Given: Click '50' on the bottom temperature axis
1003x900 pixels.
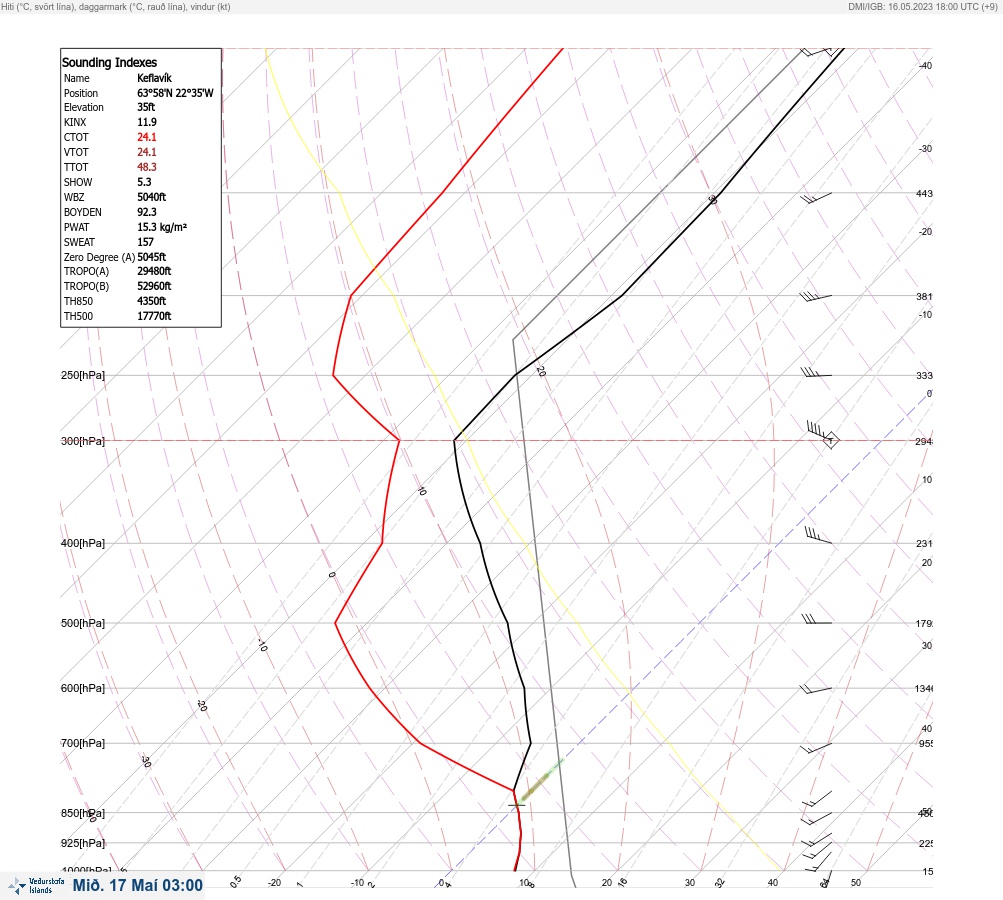Looking at the screenshot, I should click(856, 883).
